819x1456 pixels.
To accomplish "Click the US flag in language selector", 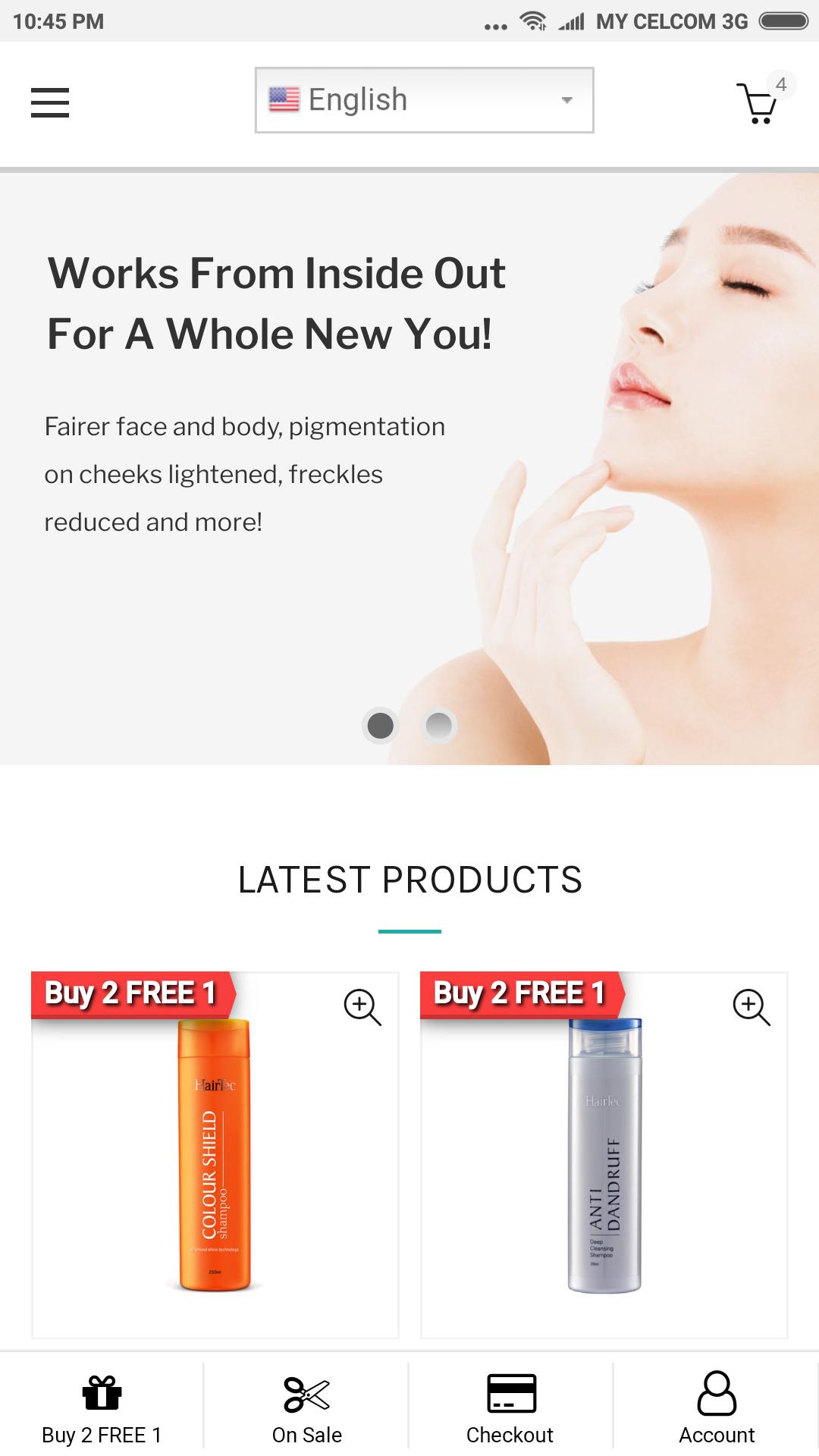I will point(284,99).
